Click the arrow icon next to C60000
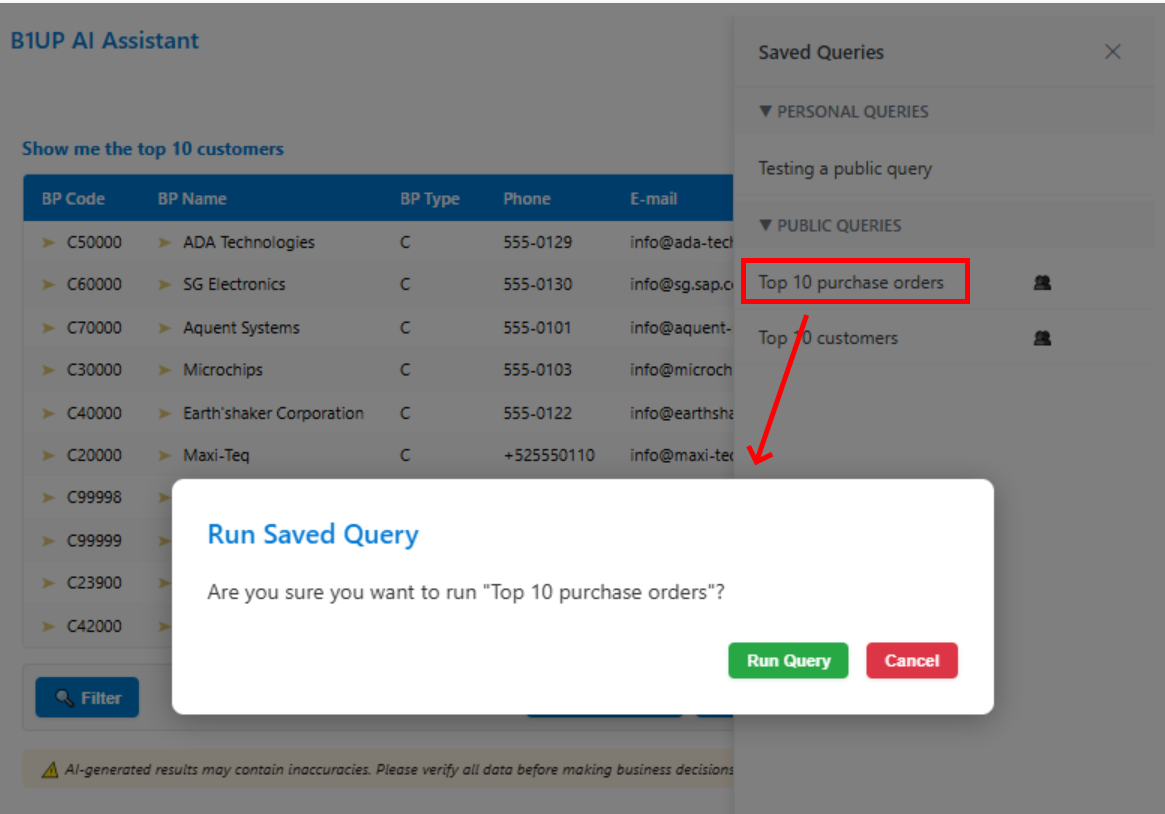Image resolution: width=1165 pixels, height=814 pixels. coord(48,284)
